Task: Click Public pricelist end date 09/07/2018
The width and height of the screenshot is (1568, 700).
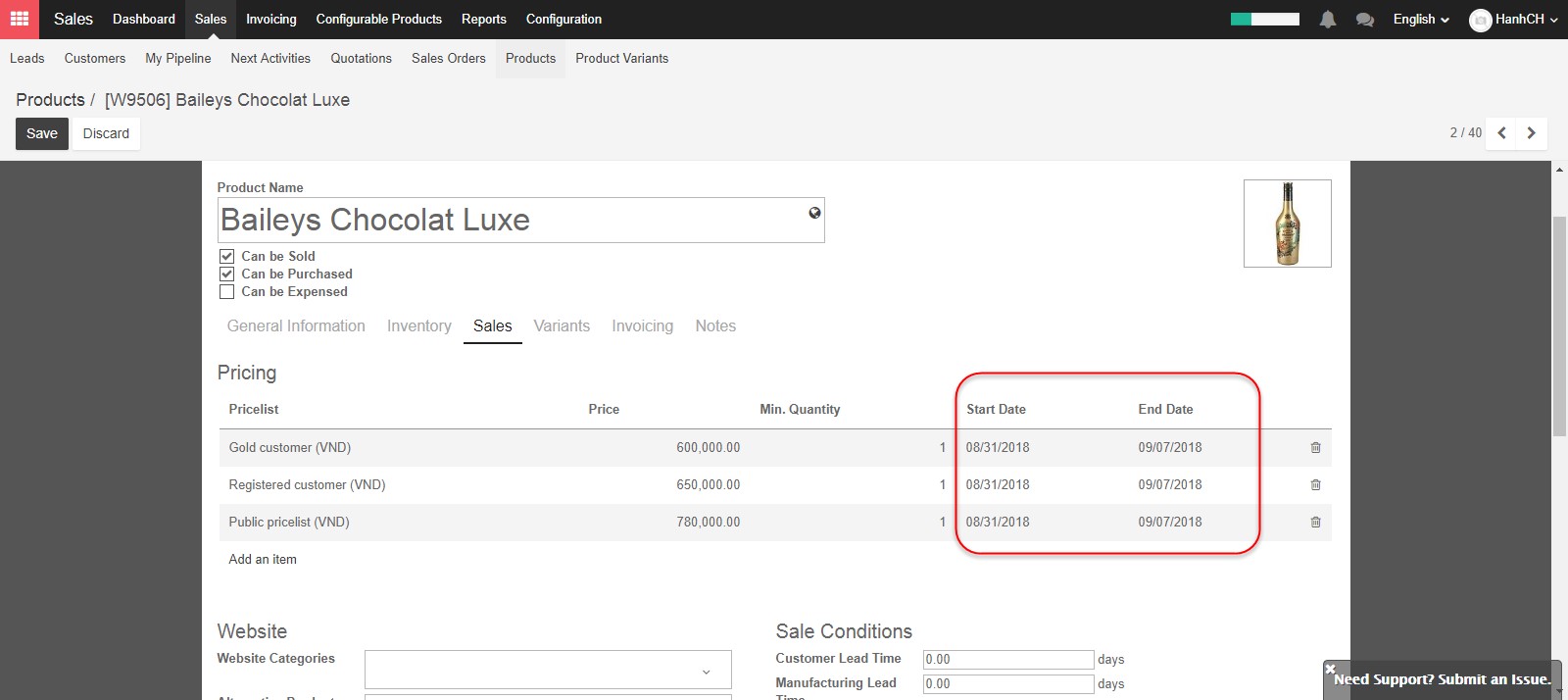Action: click(1170, 523)
